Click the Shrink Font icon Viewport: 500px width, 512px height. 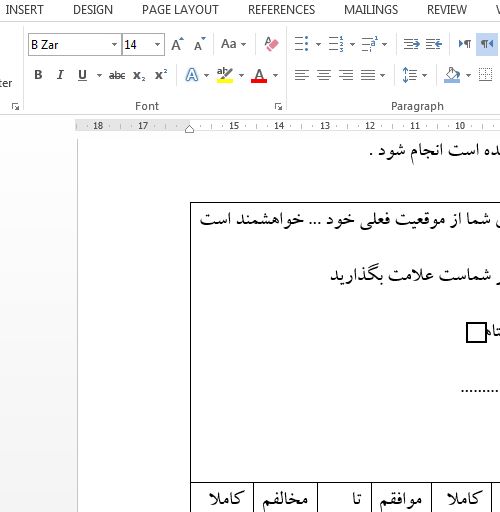pyautogui.click(x=200, y=44)
